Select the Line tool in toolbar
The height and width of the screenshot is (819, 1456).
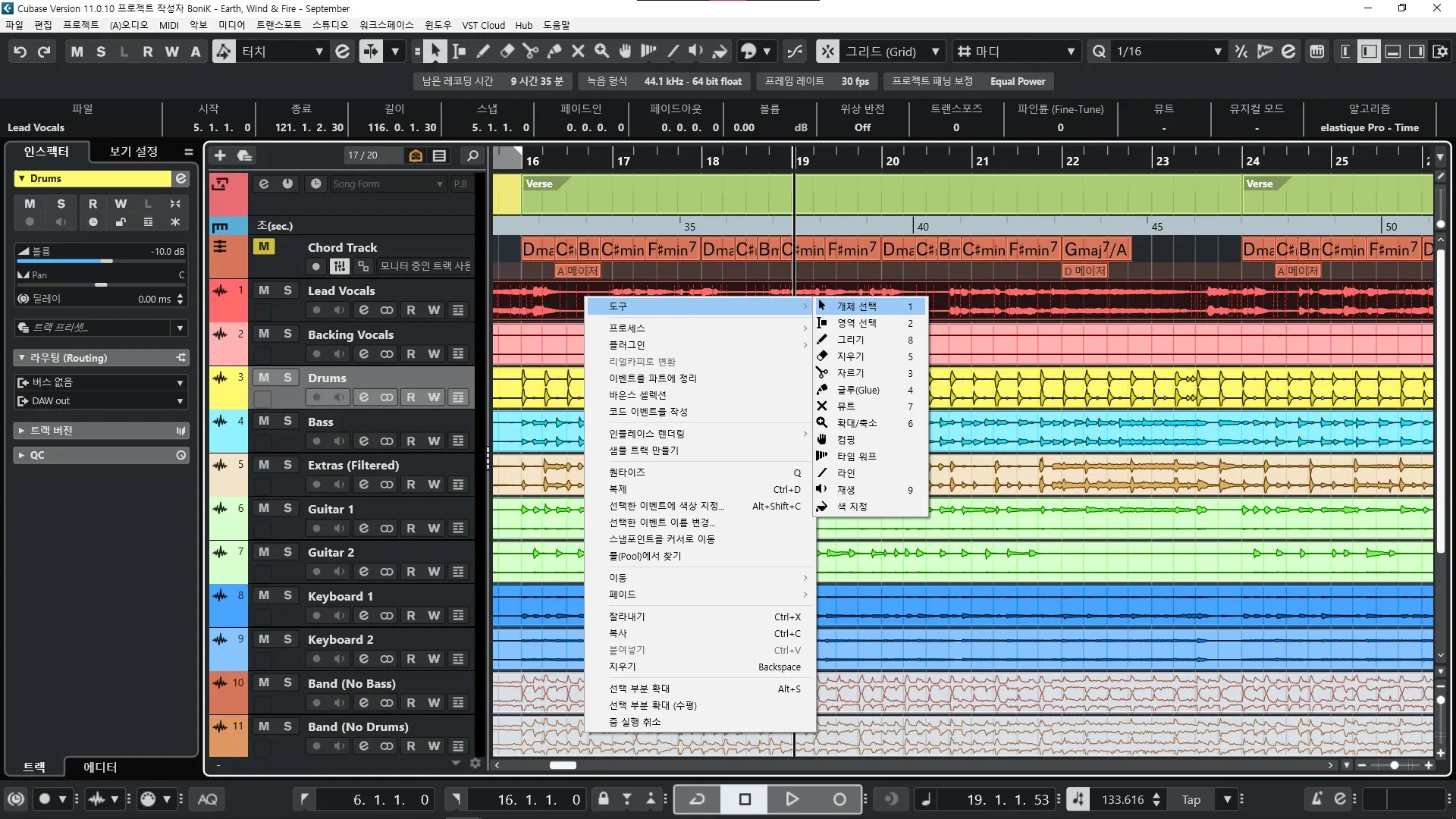(x=673, y=52)
